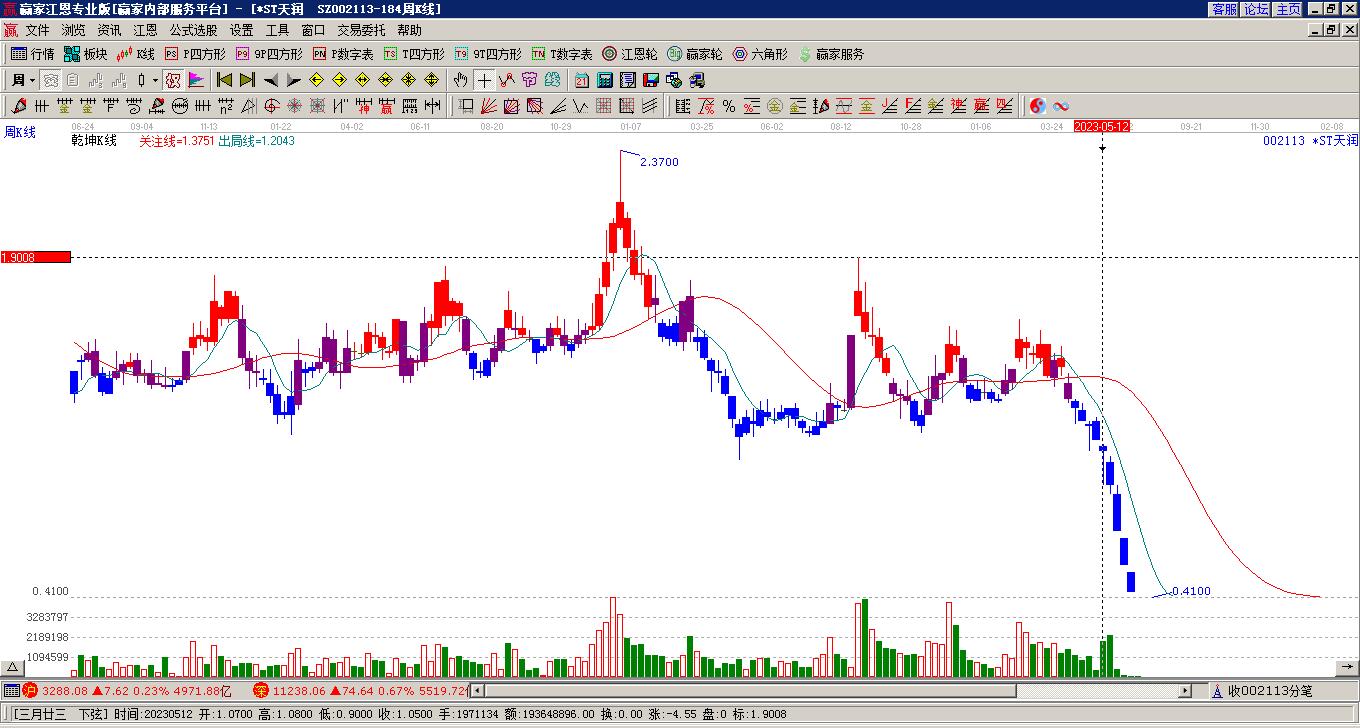The image size is (1360, 728).
Task: Toggle the colored flag indicator button
Action: (196, 80)
